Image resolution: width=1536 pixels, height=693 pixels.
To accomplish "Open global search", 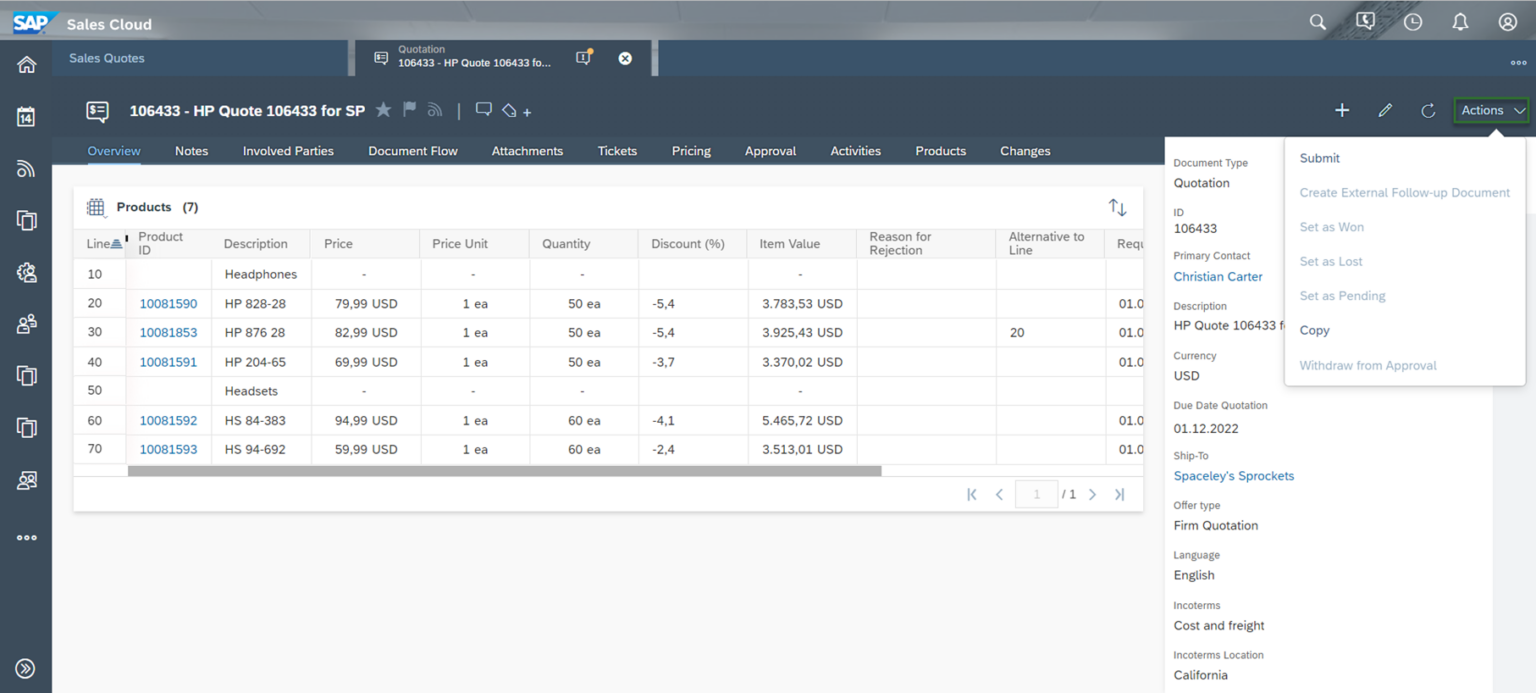I will pos(1317,21).
